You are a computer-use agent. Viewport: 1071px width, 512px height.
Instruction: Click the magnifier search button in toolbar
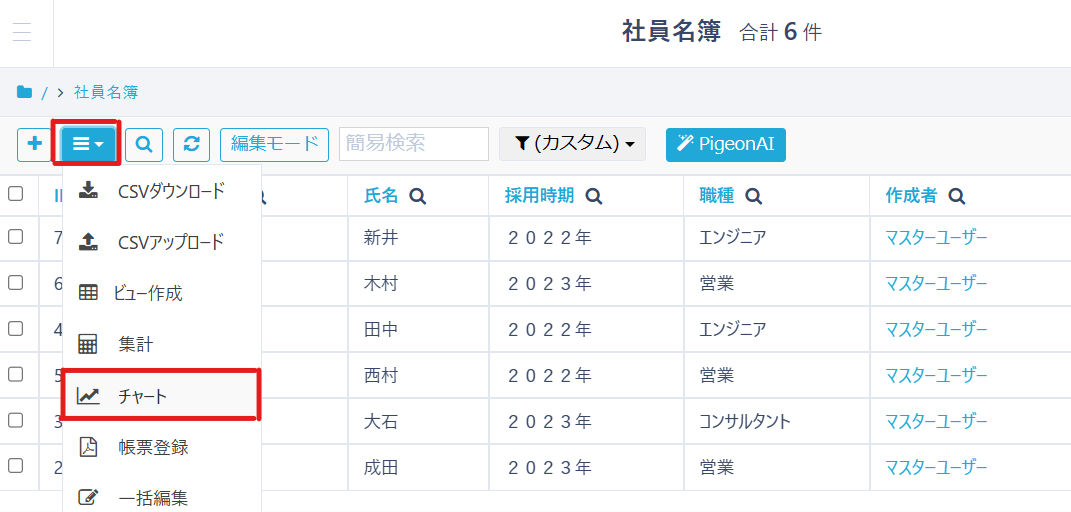[x=144, y=144]
